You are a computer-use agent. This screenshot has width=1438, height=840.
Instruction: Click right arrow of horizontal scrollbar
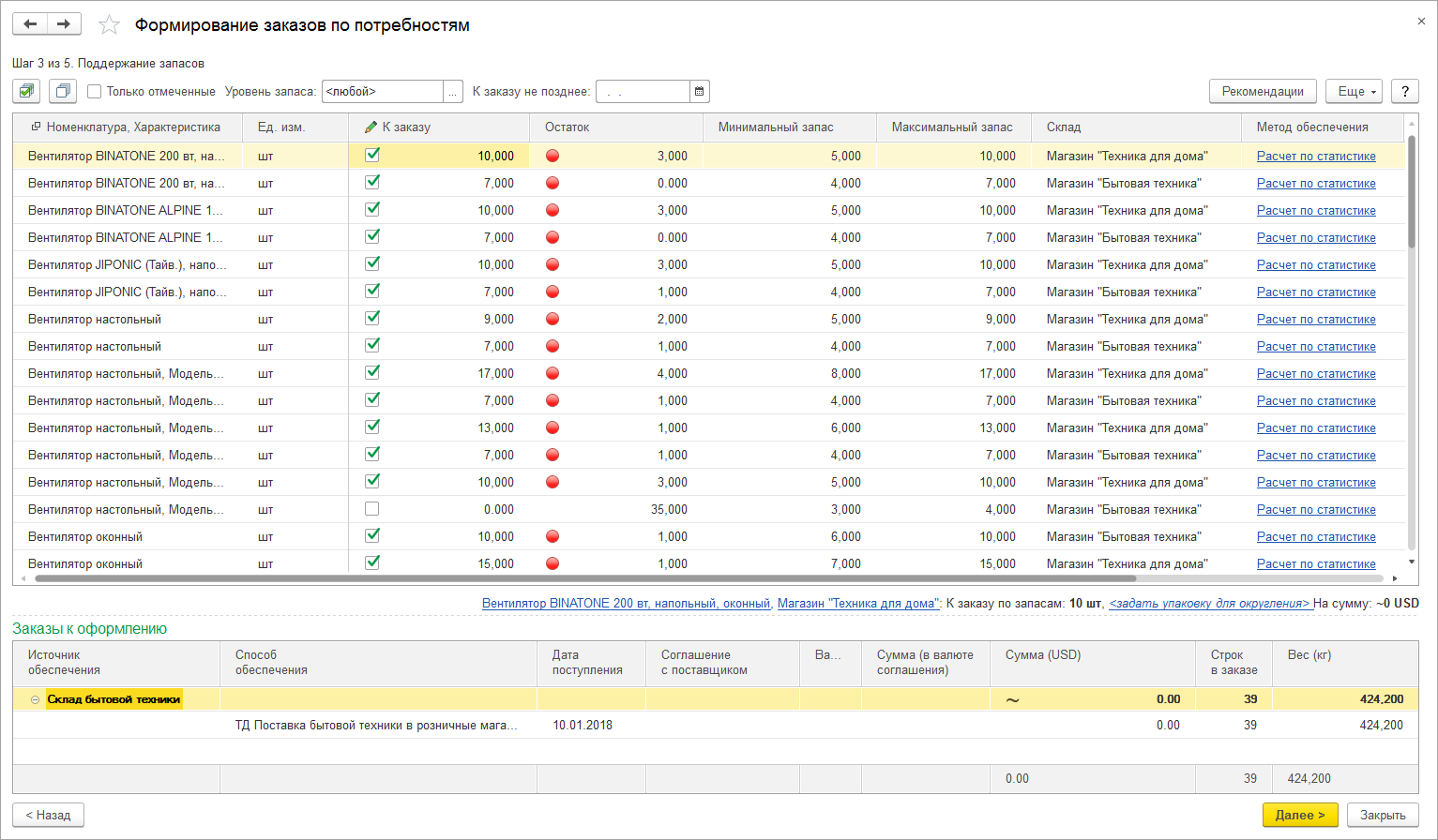tap(1396, 578)
